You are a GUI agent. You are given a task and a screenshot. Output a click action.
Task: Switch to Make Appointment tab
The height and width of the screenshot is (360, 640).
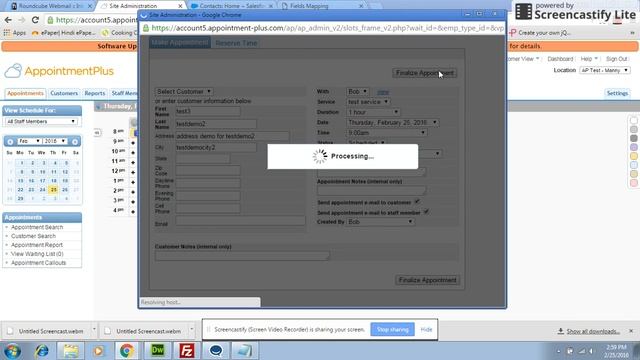(x=180, y=42)
